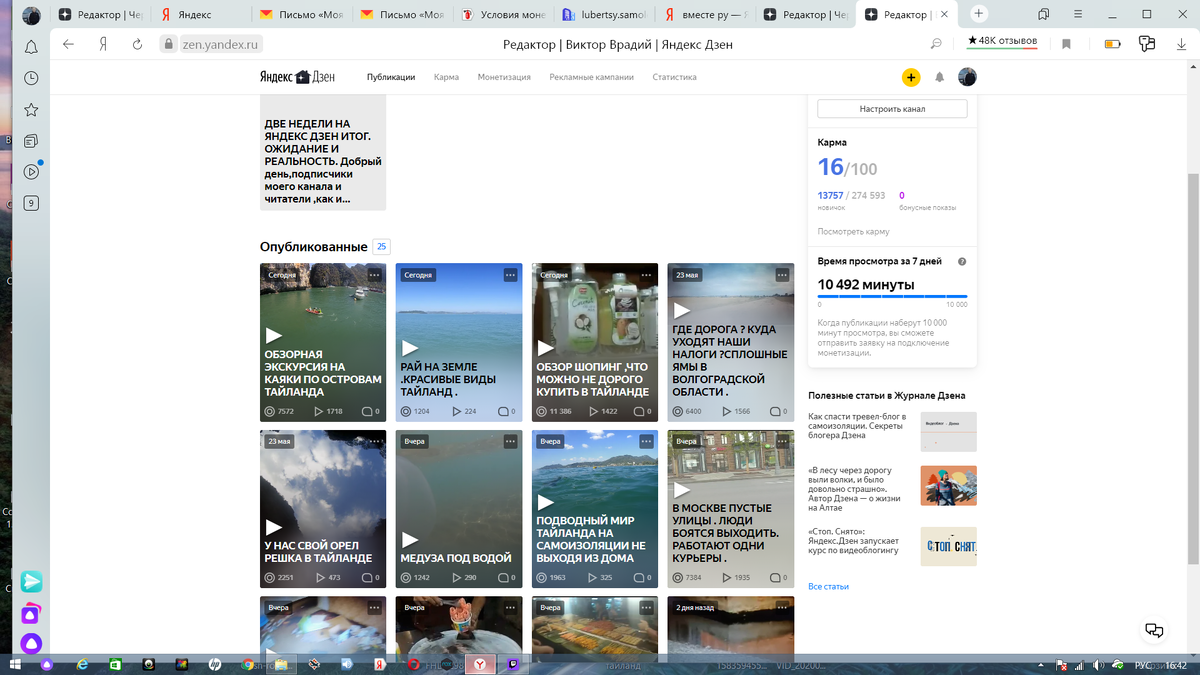Click the Yandex 'Я' home button in toolbar

(103, 44)
